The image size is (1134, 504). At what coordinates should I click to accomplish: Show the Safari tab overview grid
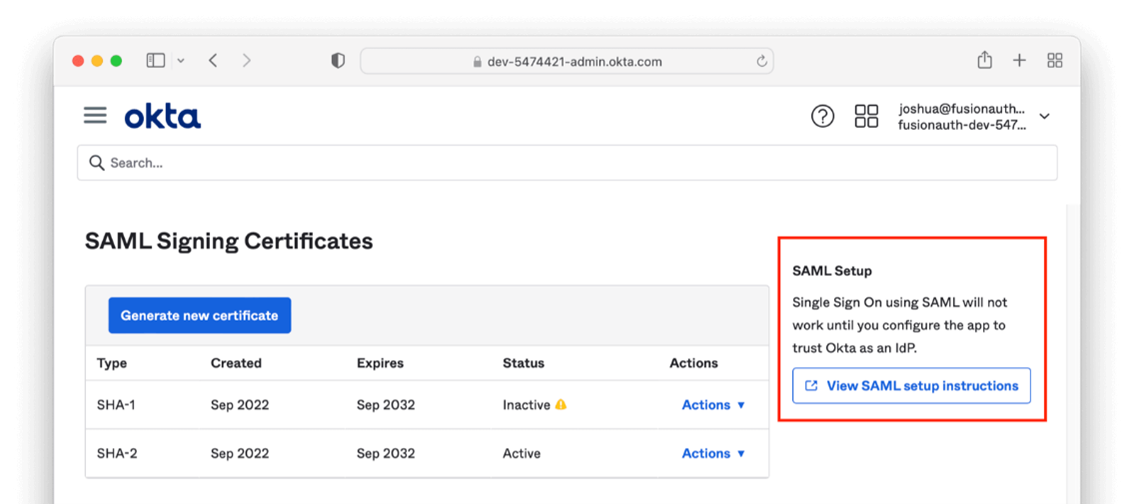1054,61
